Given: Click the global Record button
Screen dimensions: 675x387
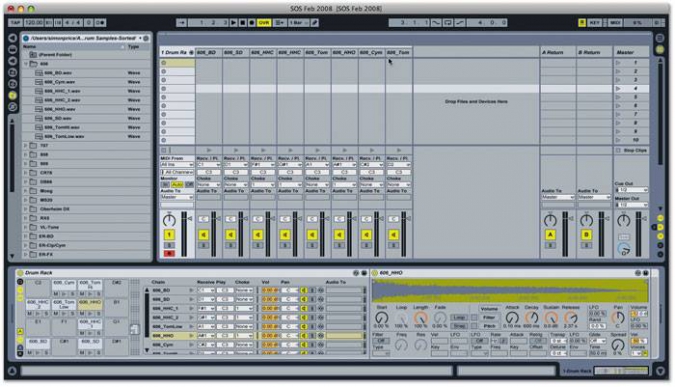Looking at the screenshot, I should [x=251, y=22].
